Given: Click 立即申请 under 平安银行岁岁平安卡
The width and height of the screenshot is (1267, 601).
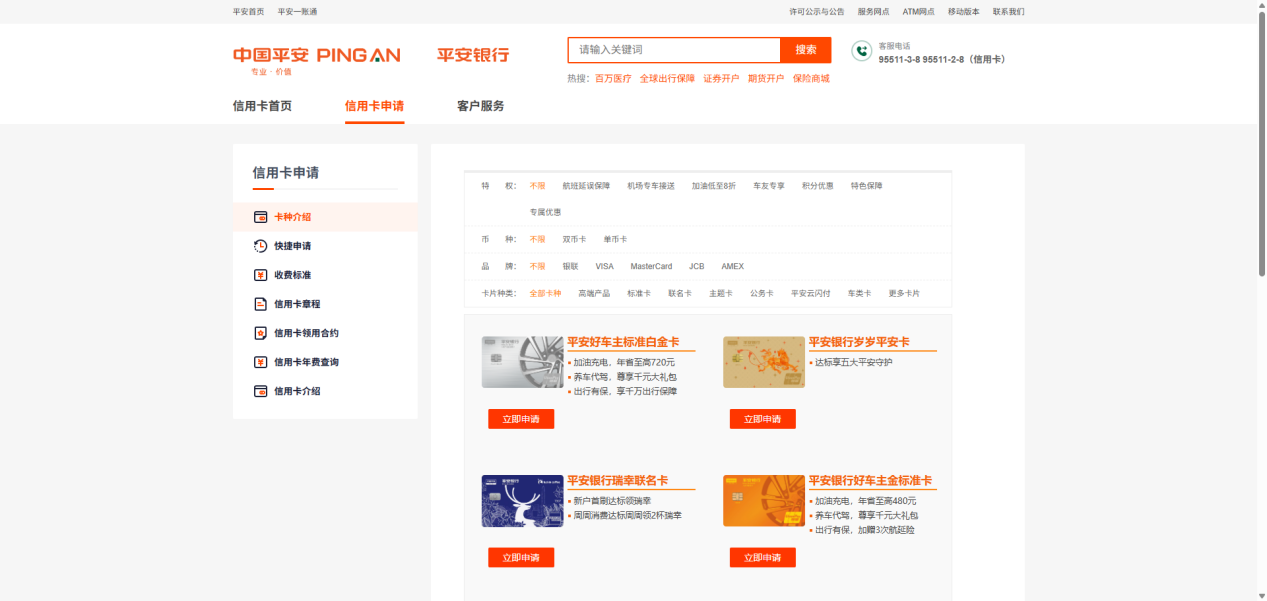Looking at the screenshot, I should tap(763, 419).
